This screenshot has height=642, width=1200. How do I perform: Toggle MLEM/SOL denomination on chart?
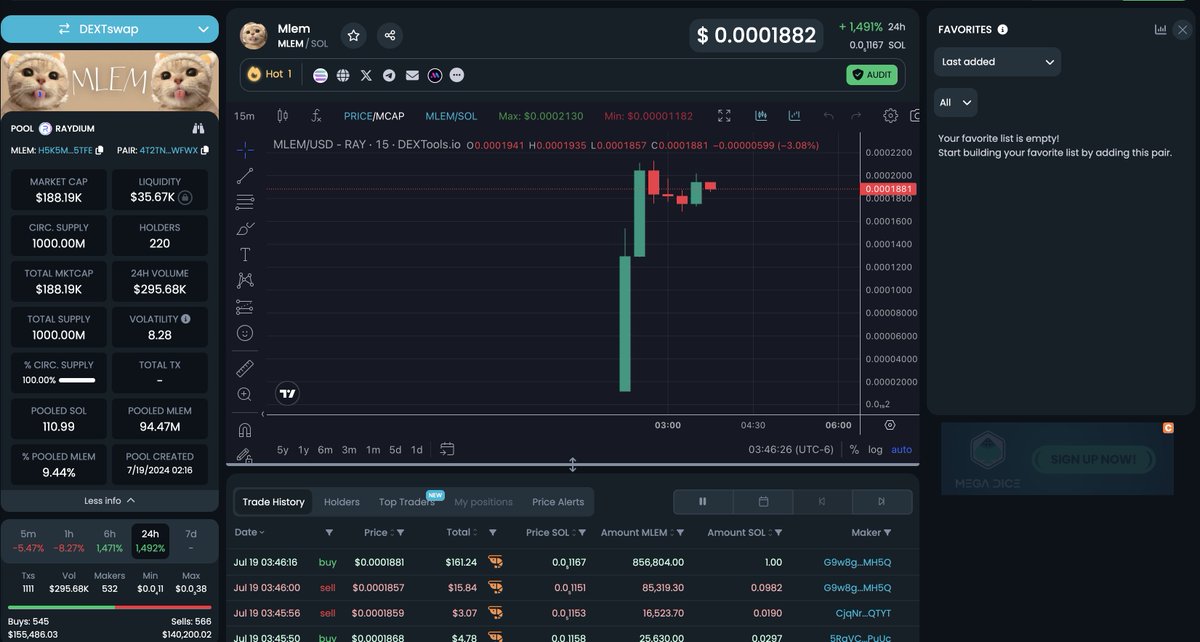click(x=451, y=116)
